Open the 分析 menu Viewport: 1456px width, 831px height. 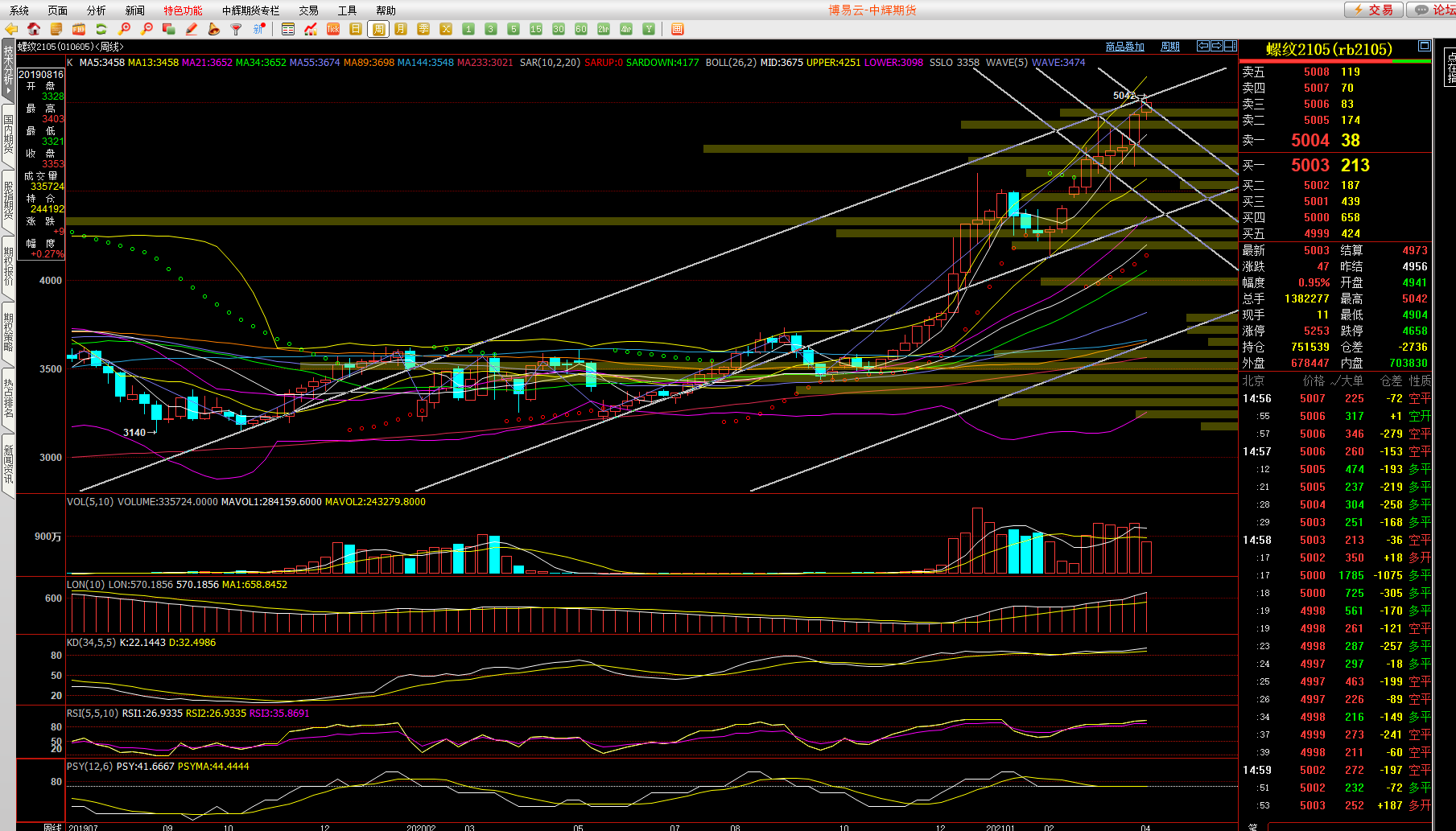coord(96,10)
